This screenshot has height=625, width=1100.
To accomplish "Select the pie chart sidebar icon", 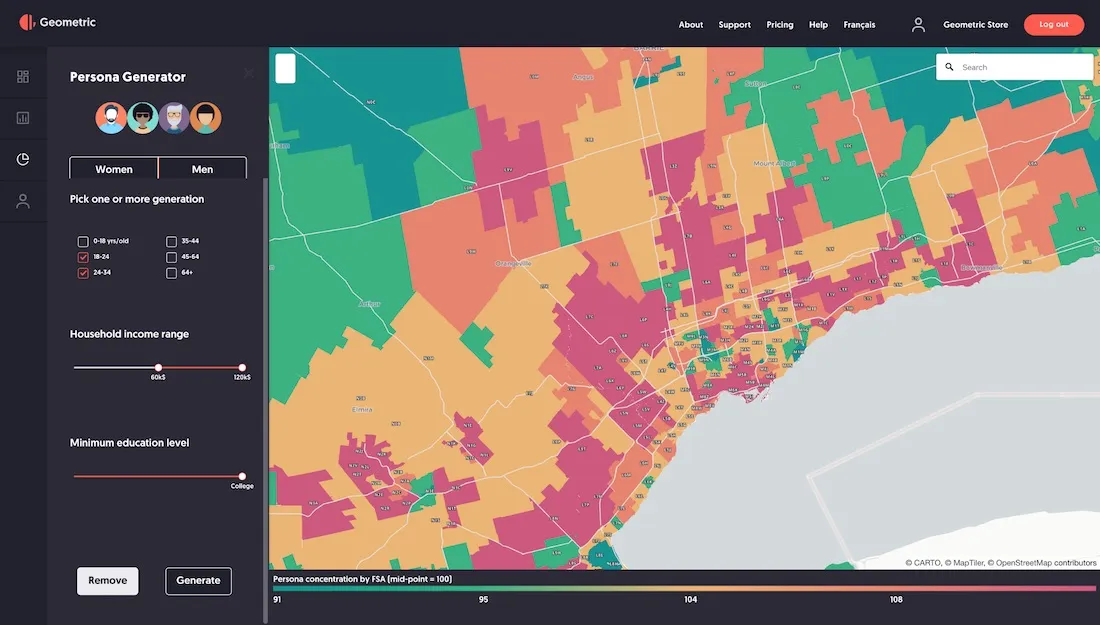I will tap(23, 159).
